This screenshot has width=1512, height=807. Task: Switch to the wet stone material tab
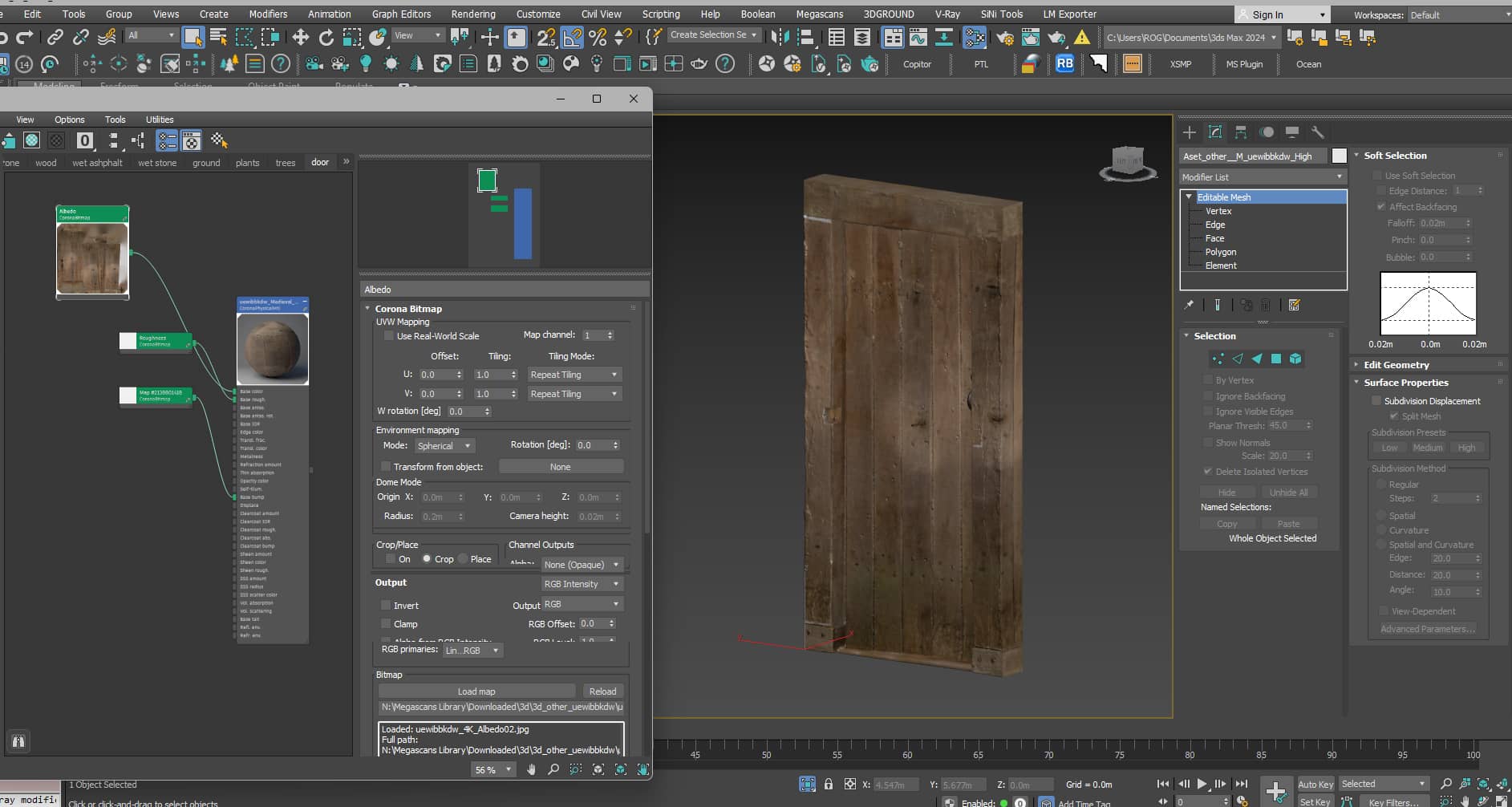157,163
